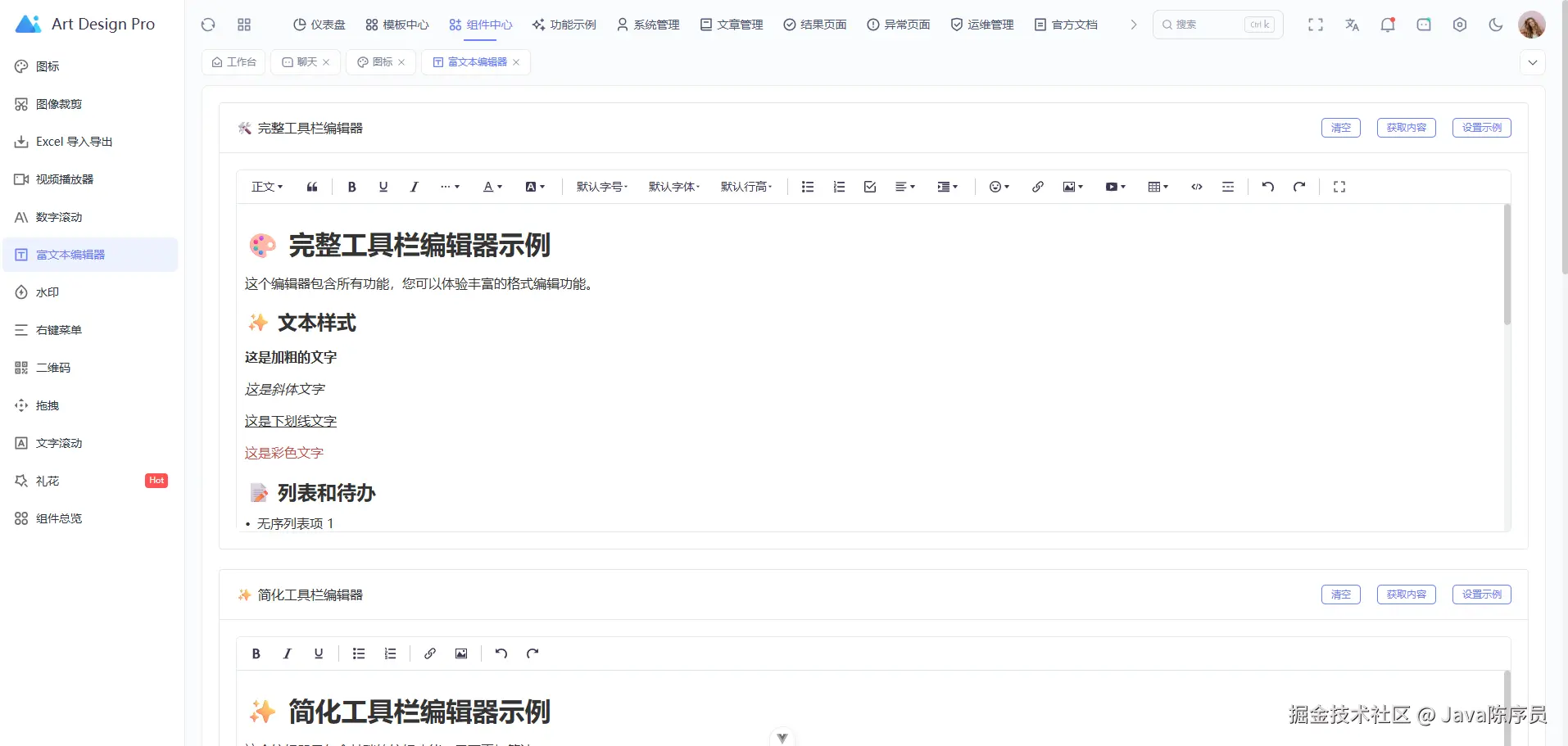Open the video insert dropdown
Image resolution: width=1568 pixels, height=746 pixels.
(1115, 187)
